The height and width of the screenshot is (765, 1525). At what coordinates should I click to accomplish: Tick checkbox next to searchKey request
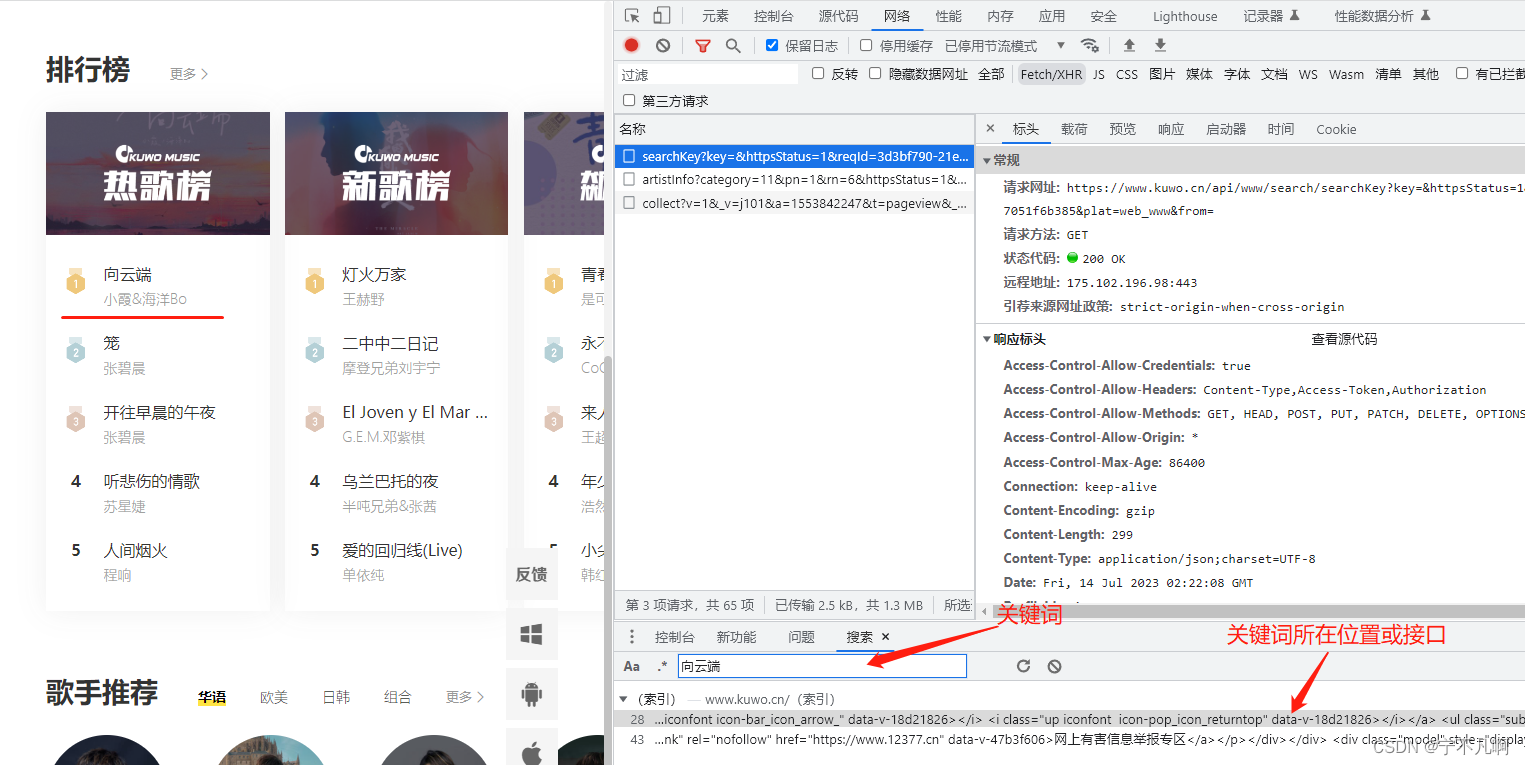click(x=630, y=156)
